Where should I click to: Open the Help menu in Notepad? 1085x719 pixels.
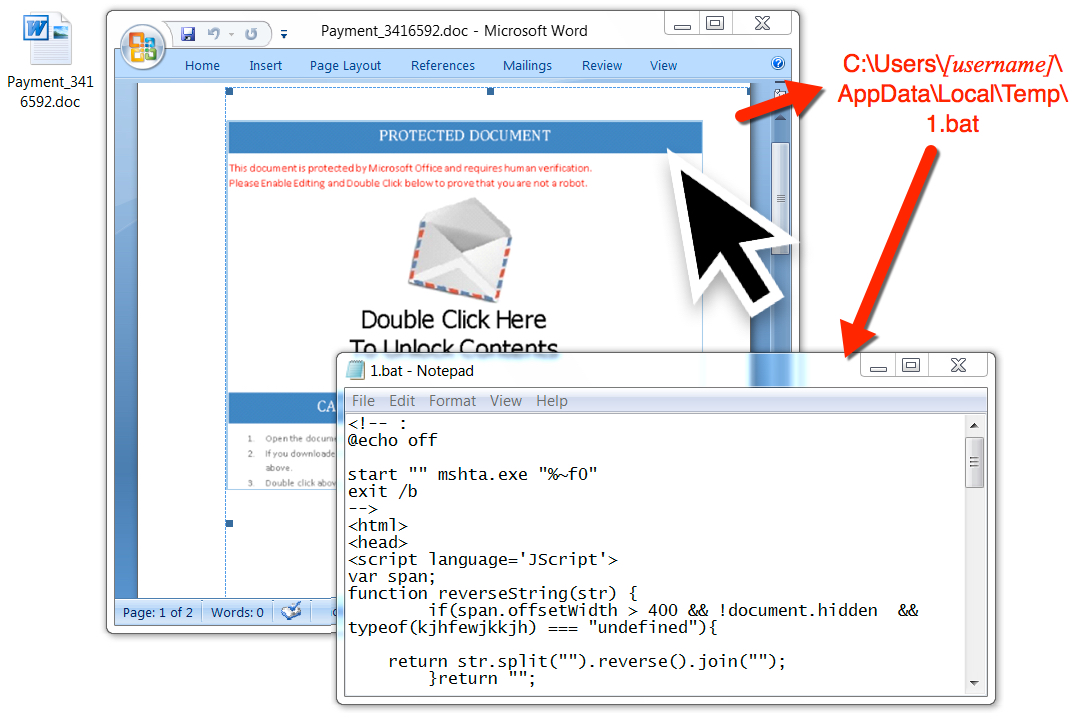pyautogui.click(x=551, y=401)
